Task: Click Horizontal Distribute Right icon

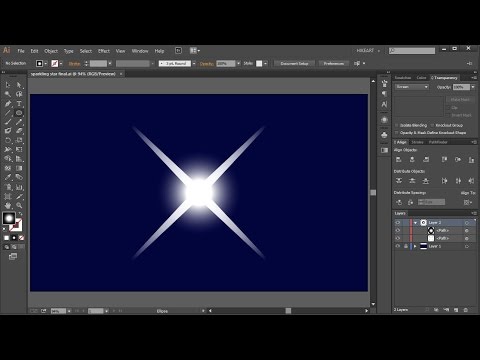Action: pos(471,181)
